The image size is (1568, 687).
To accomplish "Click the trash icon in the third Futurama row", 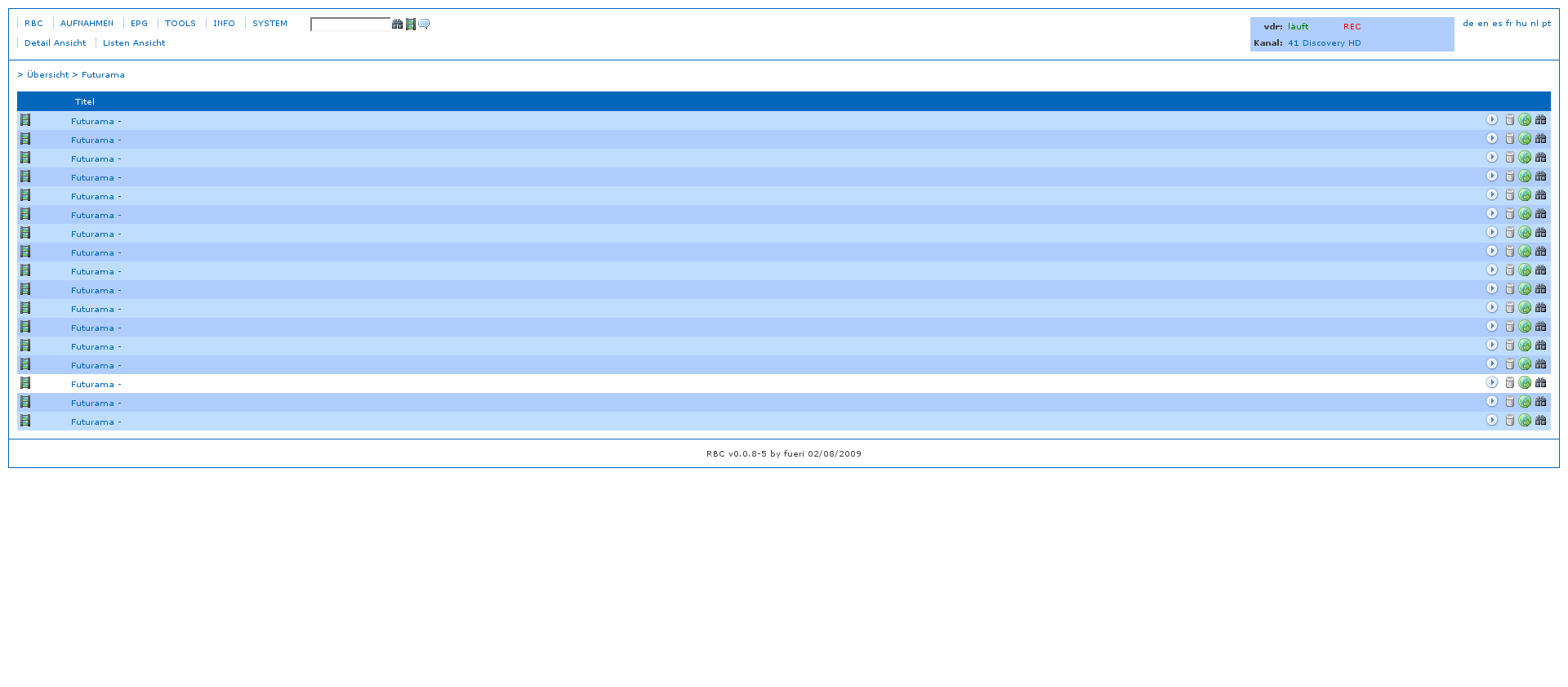I will [x=1510, y=158].
